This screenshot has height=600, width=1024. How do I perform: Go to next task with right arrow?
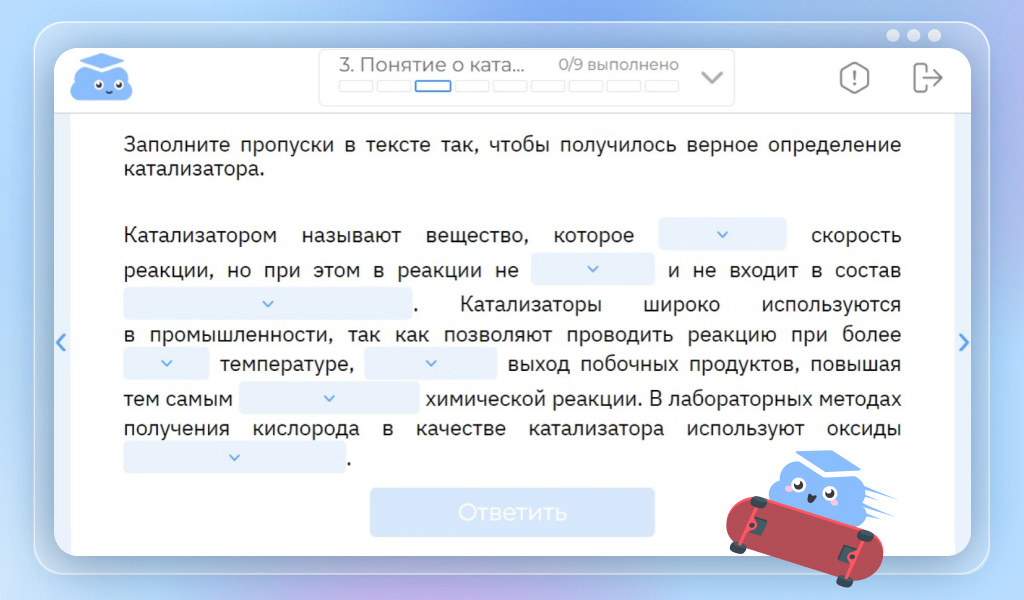[x=963, y=342]
